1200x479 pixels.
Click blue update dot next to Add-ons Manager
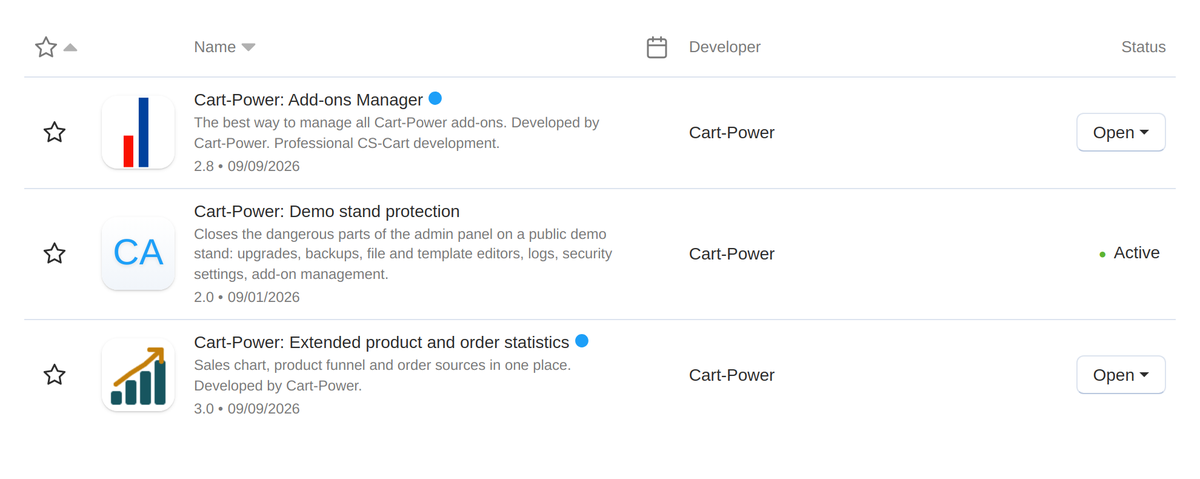click(x=435, y=98)
